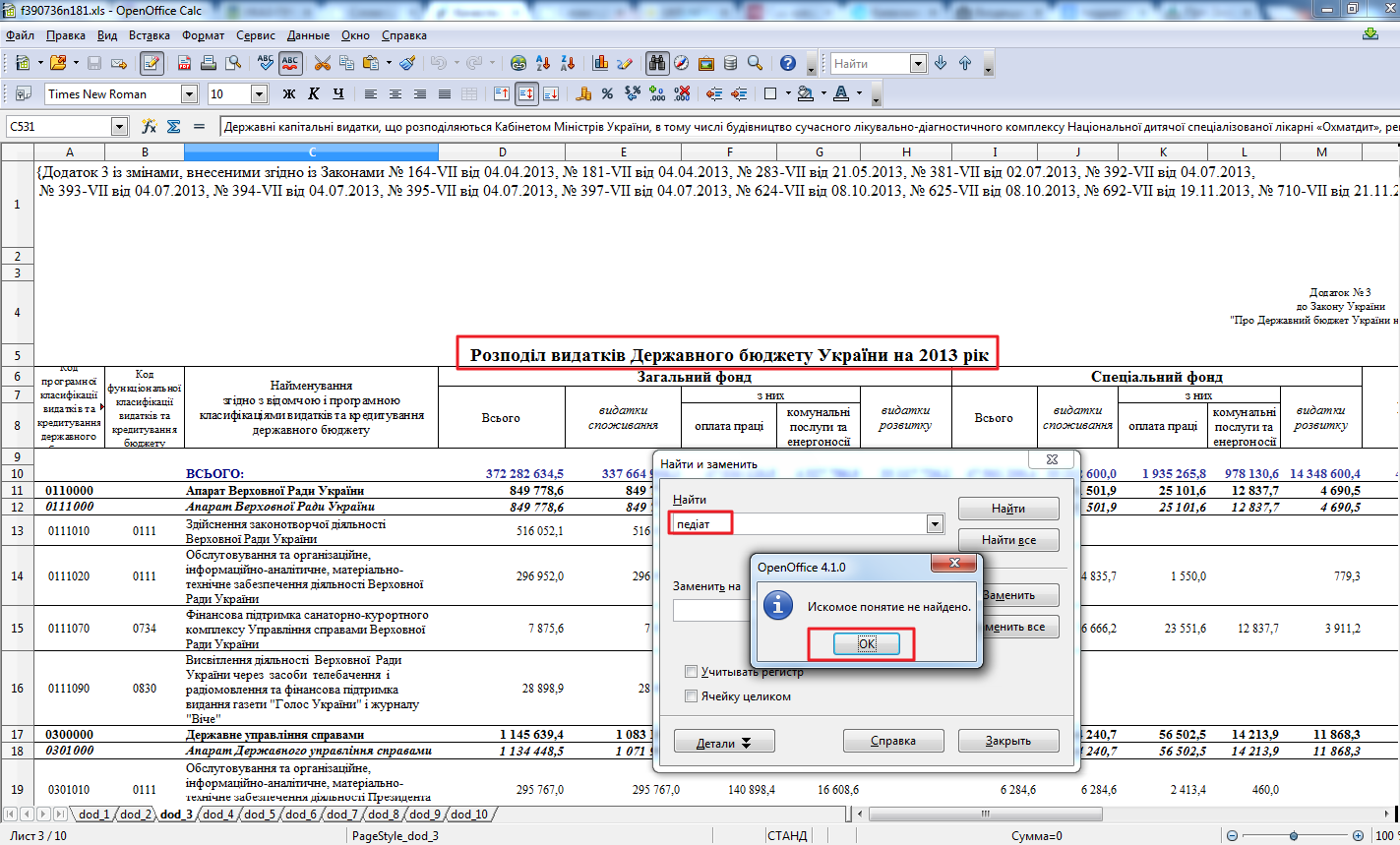The height and width of the screenshot is (845, 1400).
Task: Cut selection with scissors icon
Action: [x=322, y=63]
